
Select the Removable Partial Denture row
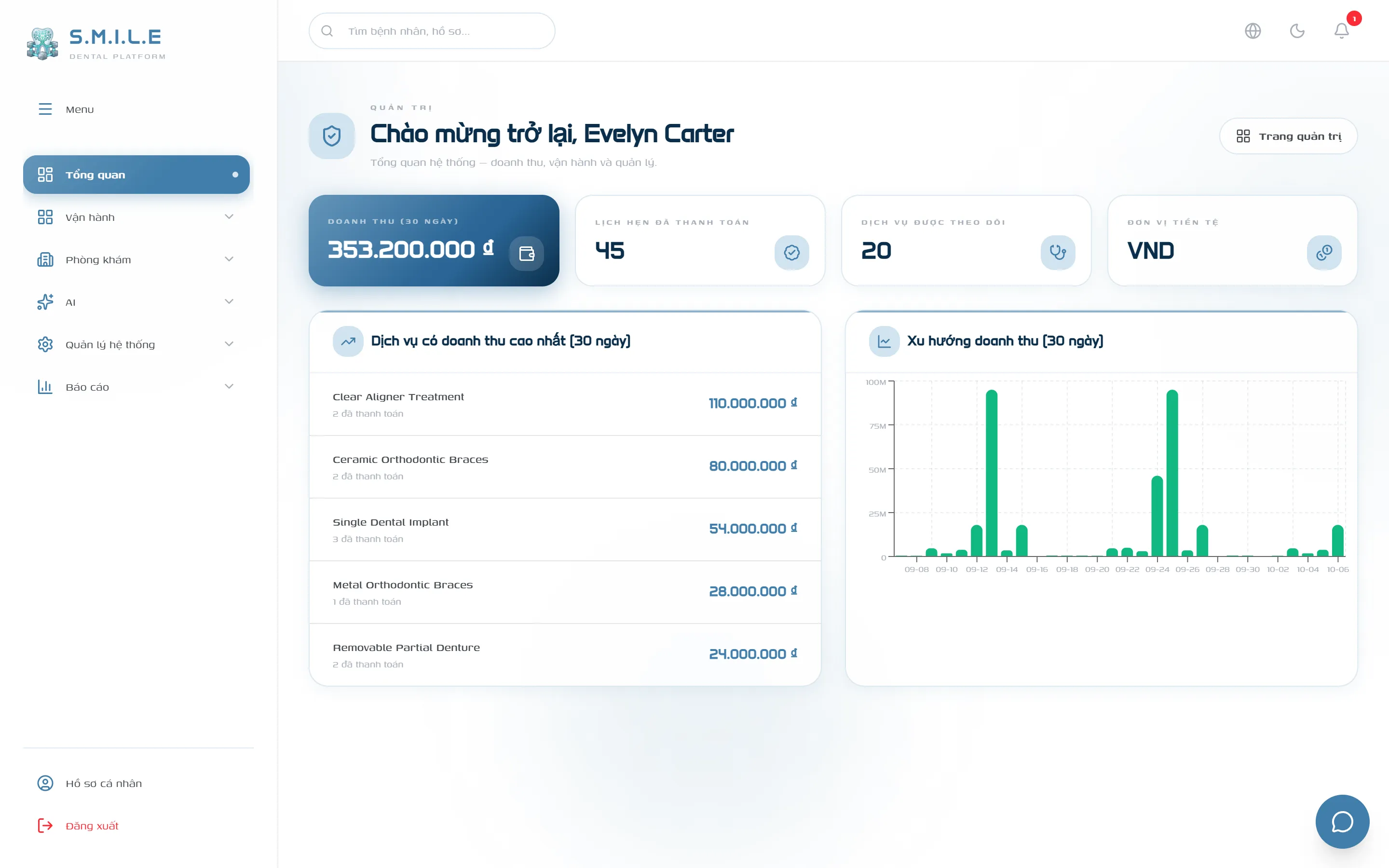click(565, 655)
